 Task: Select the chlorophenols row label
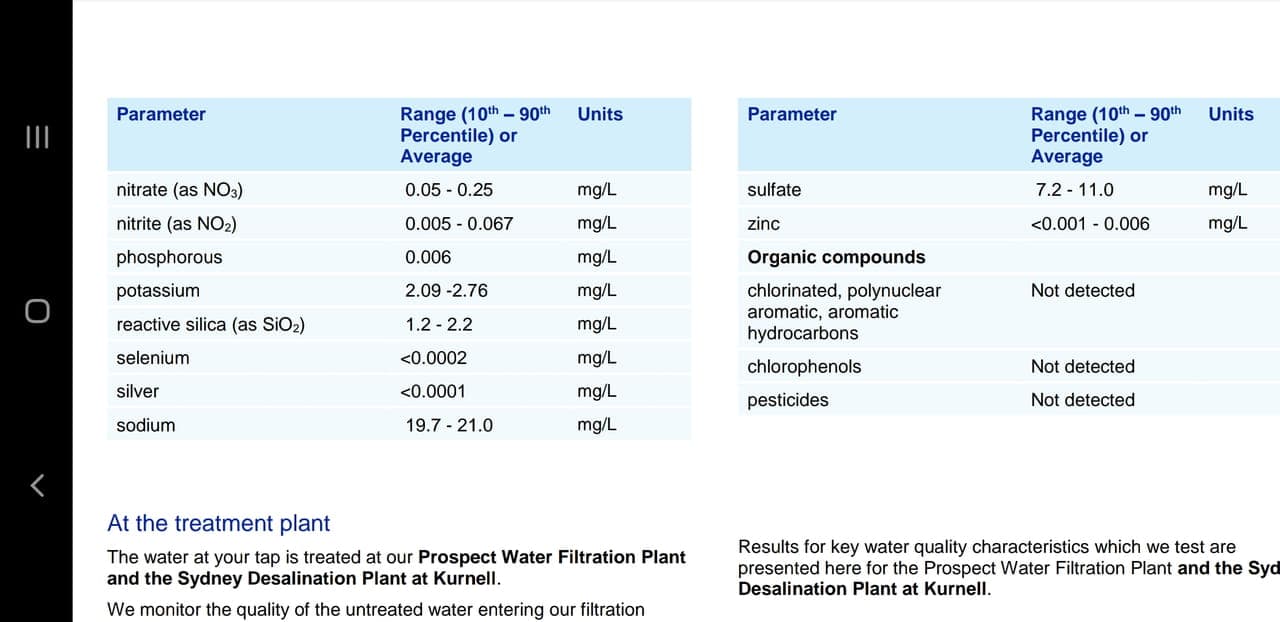pyautogui.click(x=804, y=367)
